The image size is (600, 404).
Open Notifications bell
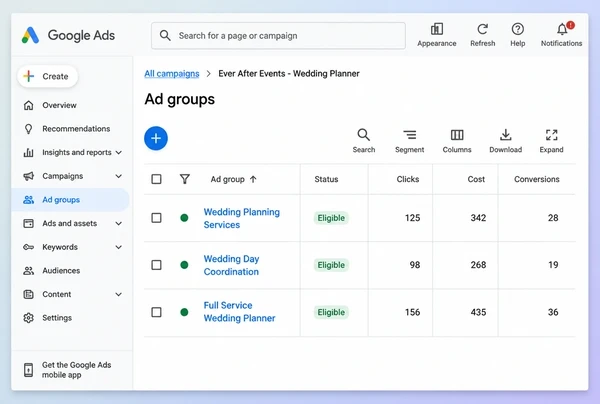point(562,29)
